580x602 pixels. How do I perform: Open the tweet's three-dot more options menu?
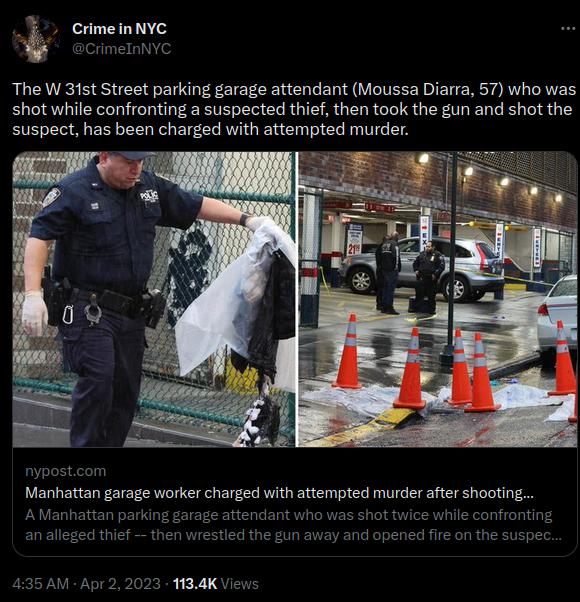[568, 28]
